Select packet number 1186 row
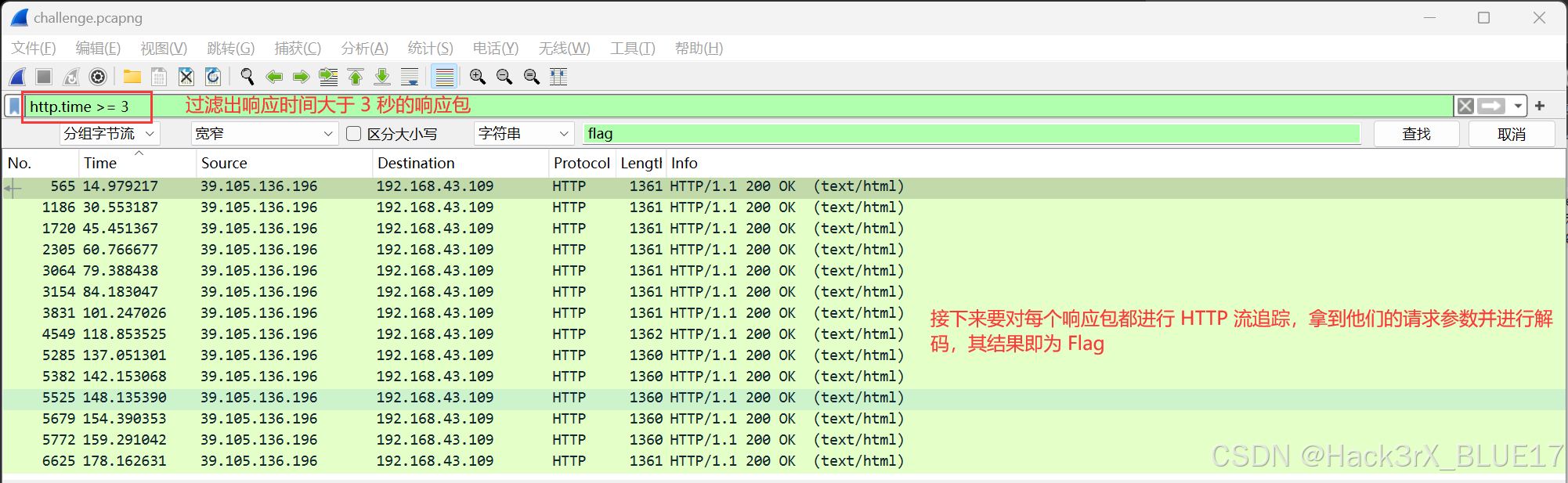Viewport: 1568px width, 483px height. coord(783,207)
